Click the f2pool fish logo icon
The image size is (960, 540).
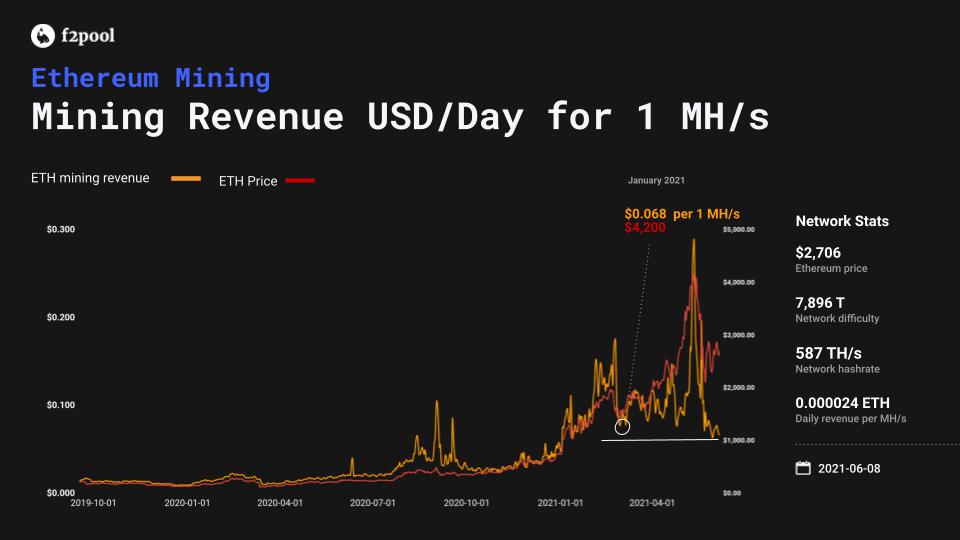tap(43, 36)
